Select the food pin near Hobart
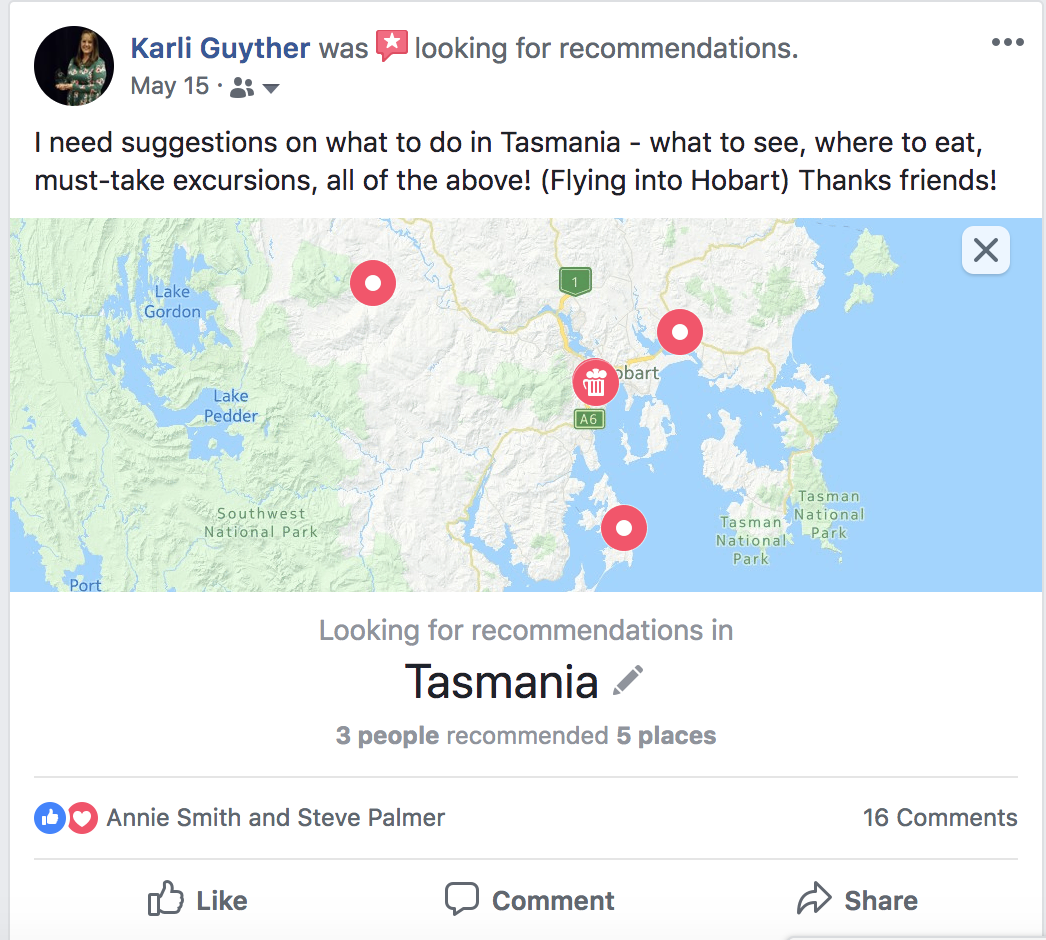Viewport: 1046px width, 940px height. (595, 382)
